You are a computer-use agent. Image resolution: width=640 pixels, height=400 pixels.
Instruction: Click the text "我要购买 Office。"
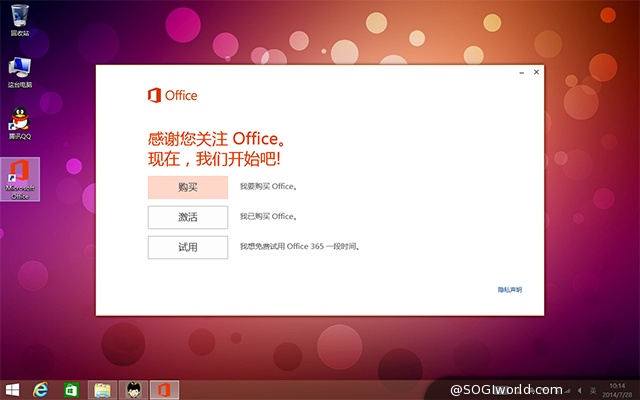coord(268,187)
